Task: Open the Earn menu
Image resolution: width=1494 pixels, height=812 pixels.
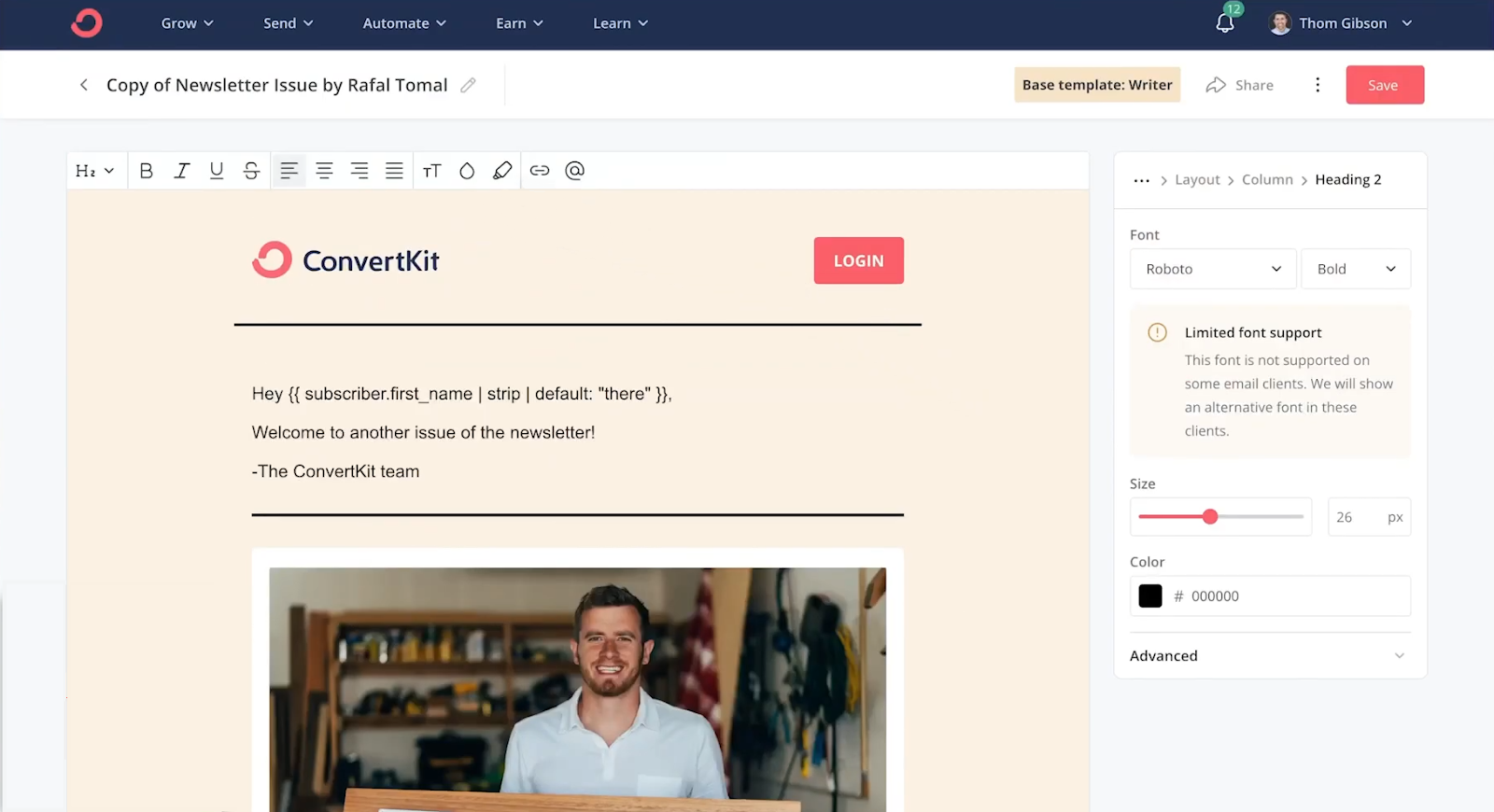Action: tap(519, 23)
